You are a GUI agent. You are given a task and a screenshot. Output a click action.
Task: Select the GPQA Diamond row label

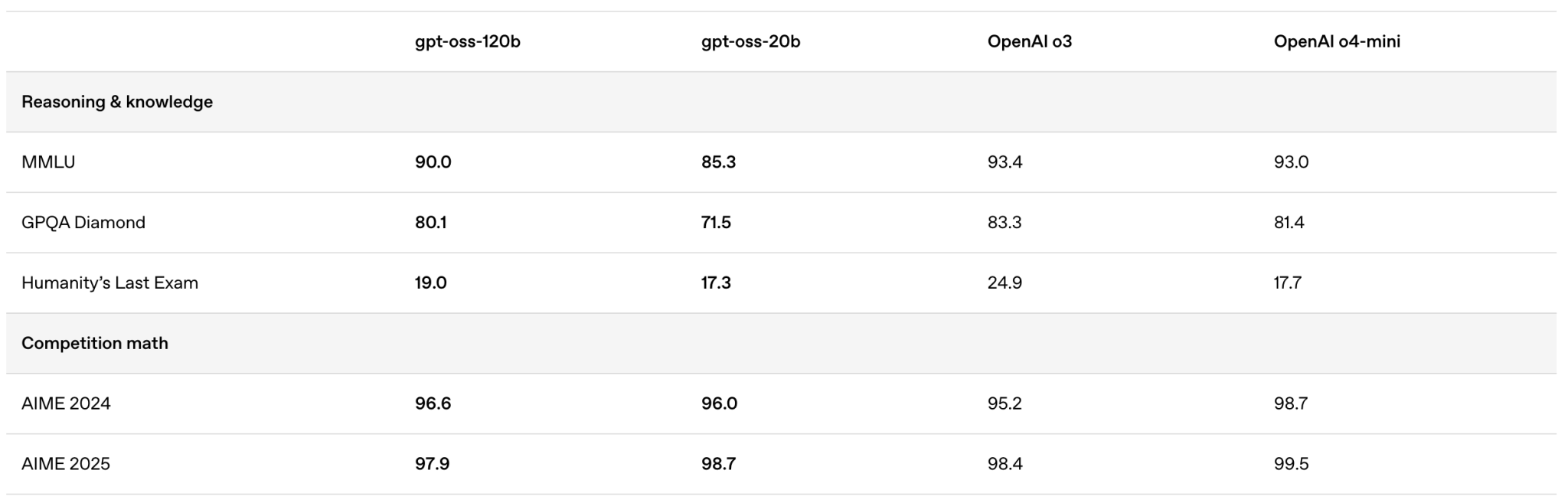point(83,222)
